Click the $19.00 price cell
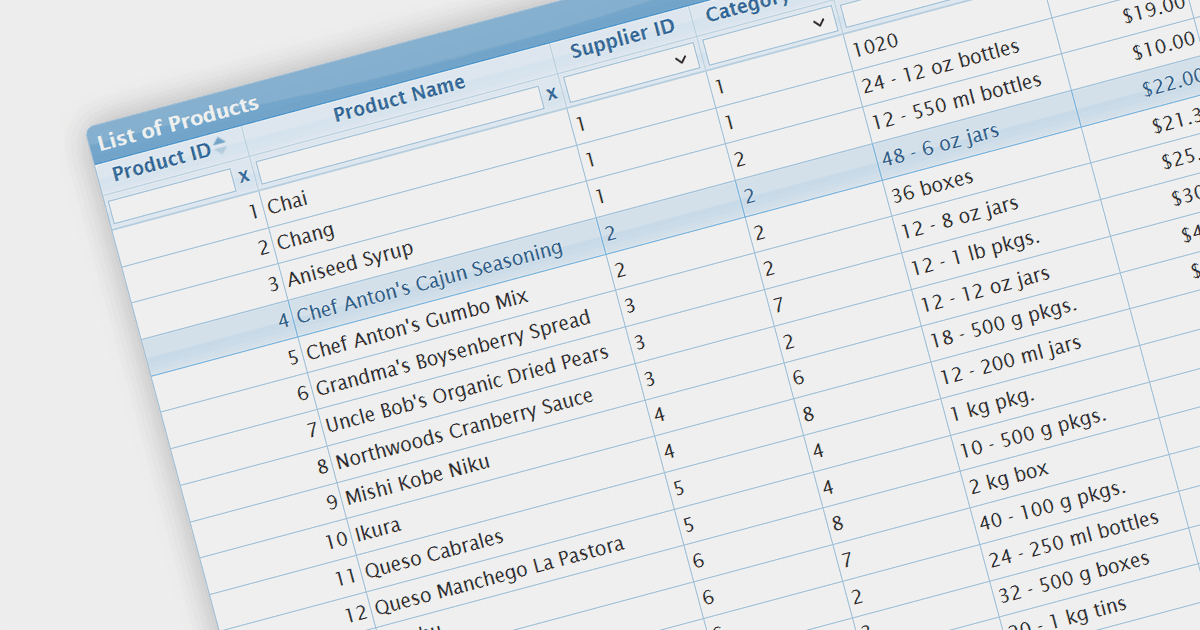Viewport: 1200px width, 630px height. [x=1154, y=13]
